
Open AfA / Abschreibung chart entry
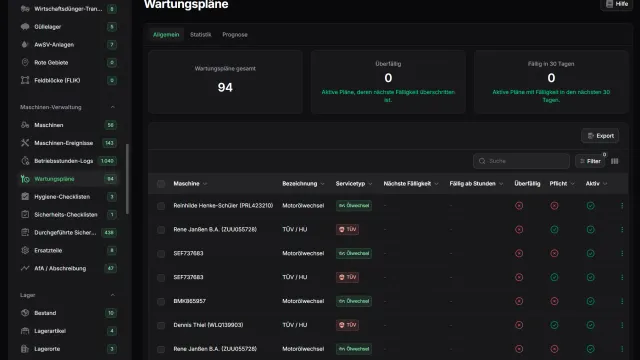pyautogui.click(x=68, y=268)
